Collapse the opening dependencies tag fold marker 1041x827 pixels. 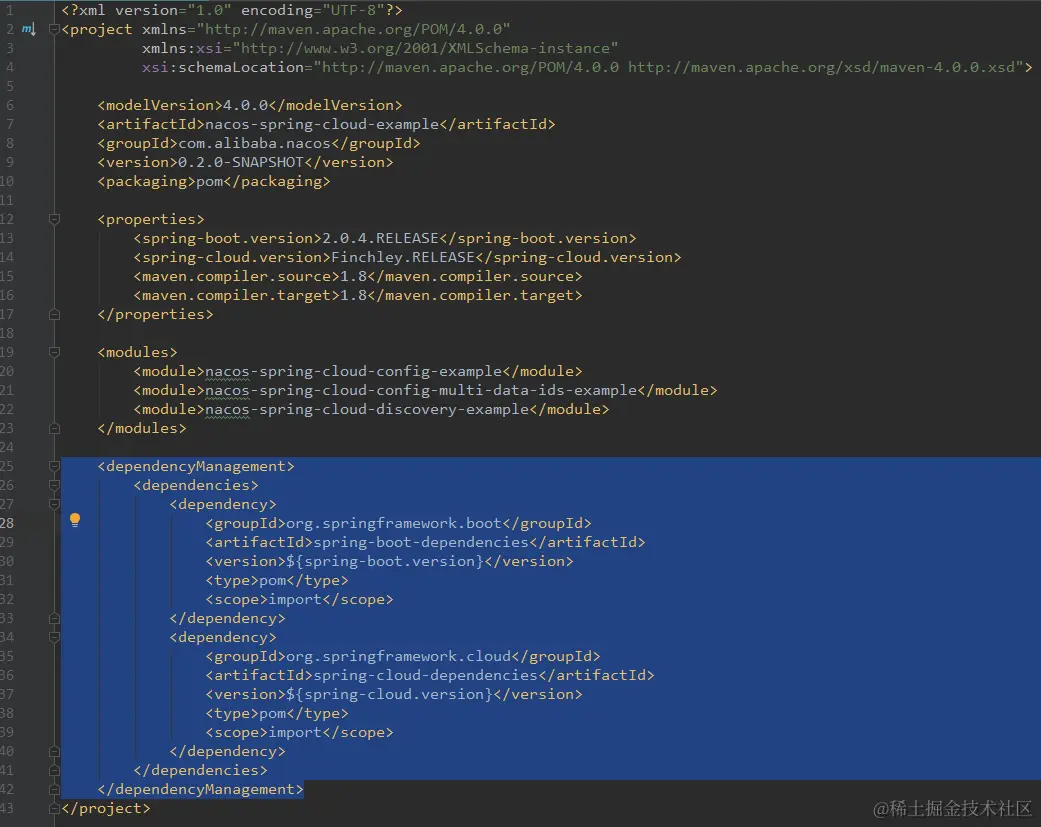pos(54,485)
